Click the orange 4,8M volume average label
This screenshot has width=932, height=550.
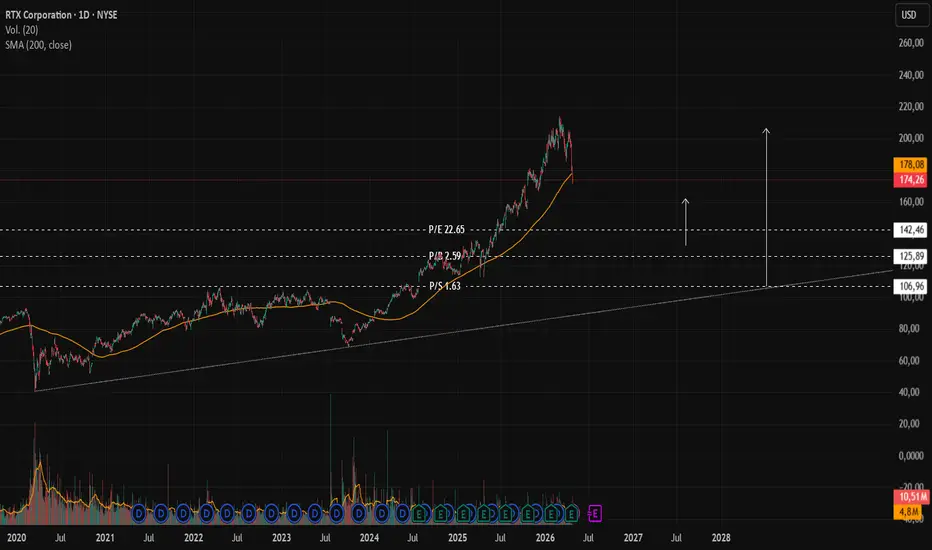click(908, 511)
